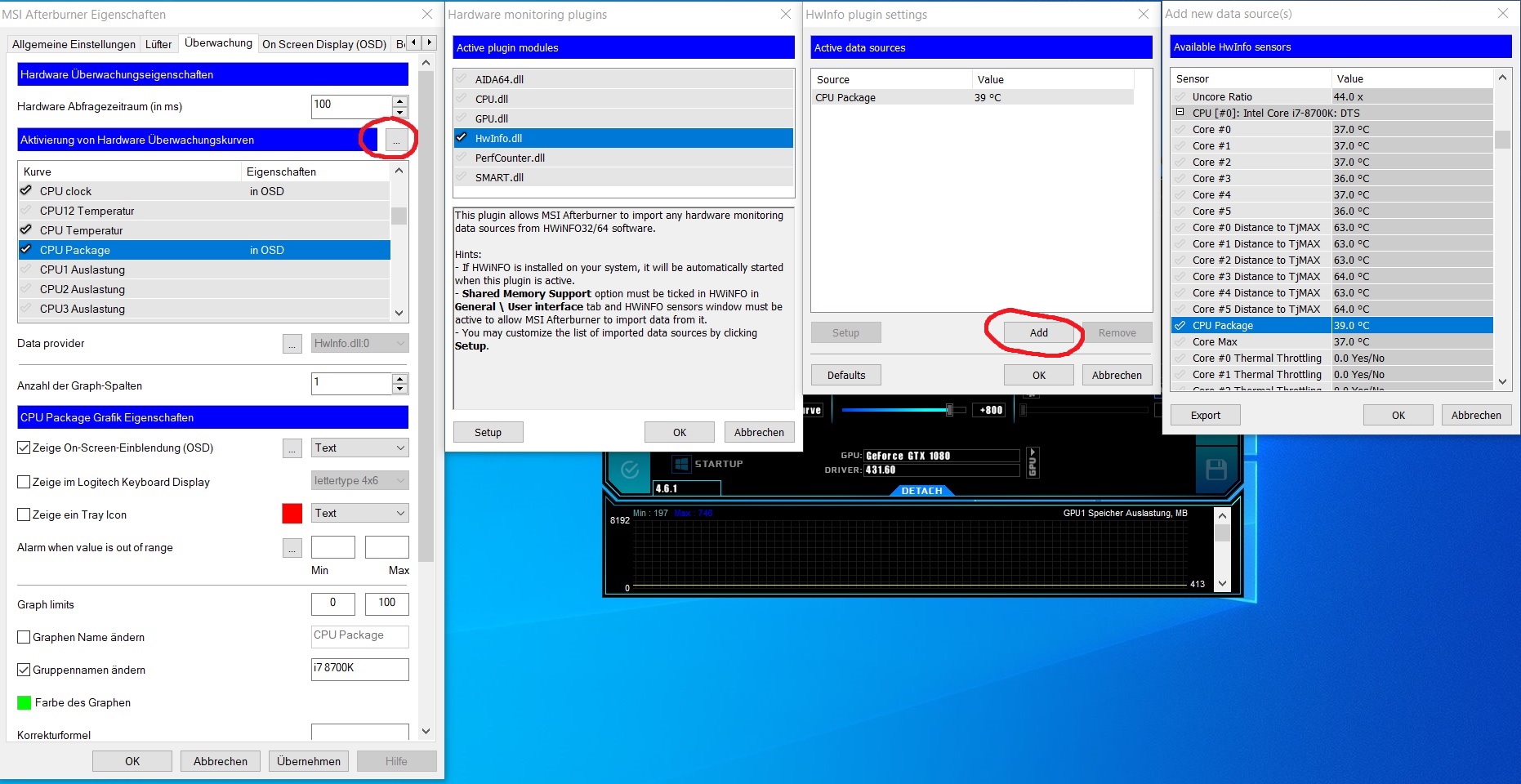1521x784 pixels.
Task: Select CPU Package in Active data sources
Action: pos(971,97)
